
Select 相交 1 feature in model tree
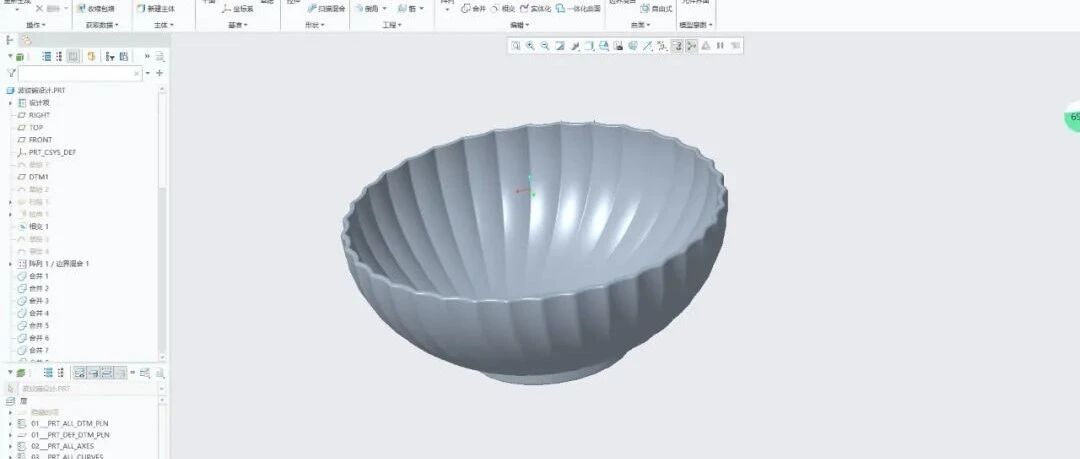[x=39, y=227]
